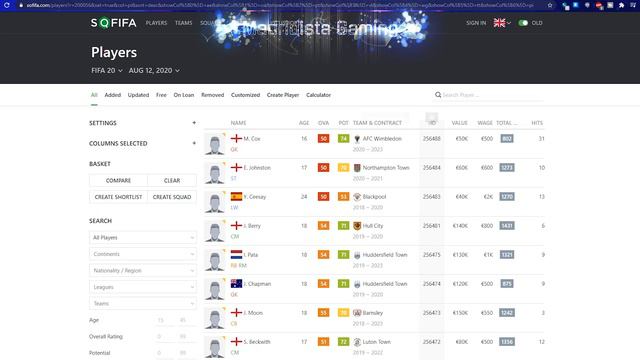Open the Continents dropdown

143,254
